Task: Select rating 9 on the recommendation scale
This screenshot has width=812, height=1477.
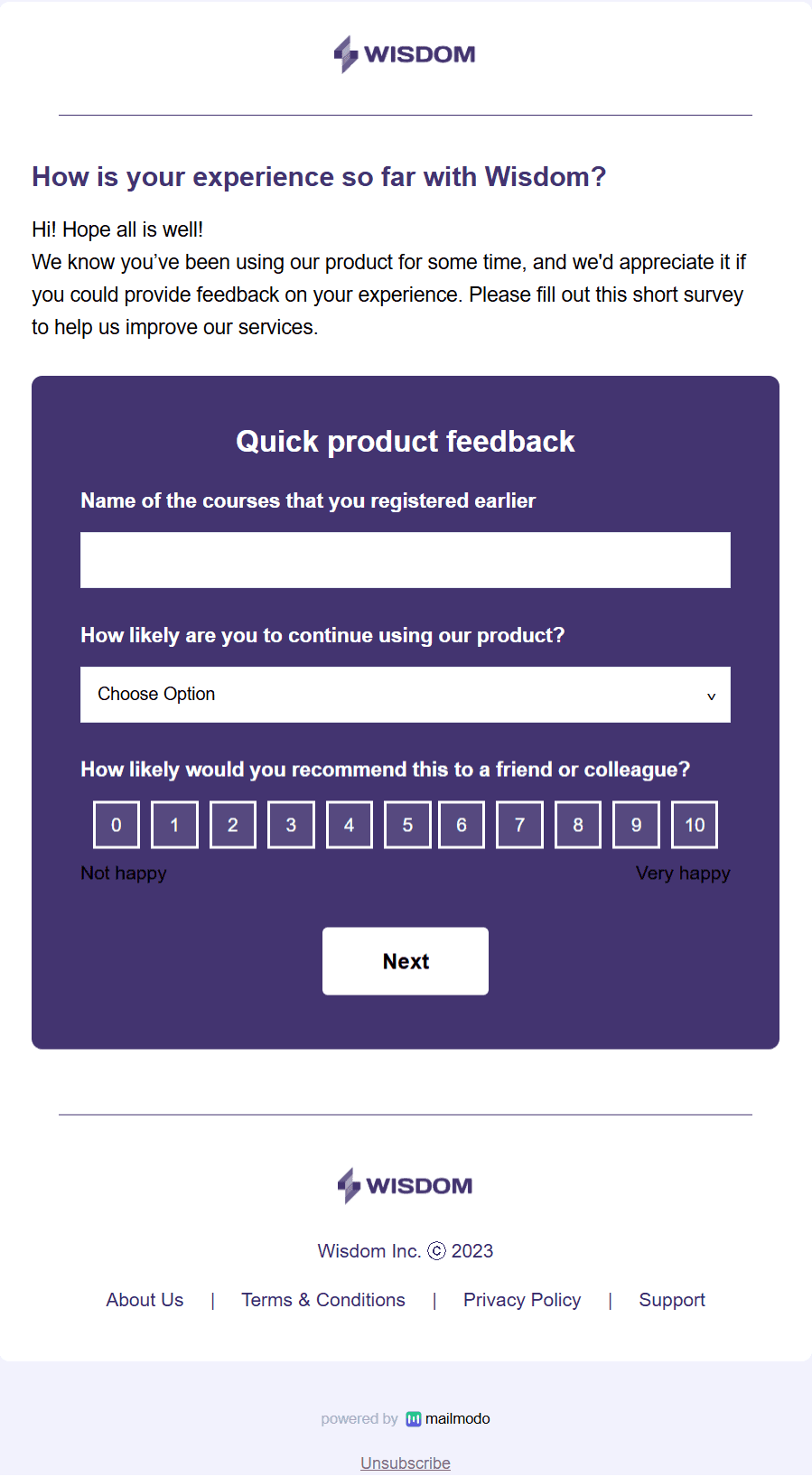Action: 636,824
